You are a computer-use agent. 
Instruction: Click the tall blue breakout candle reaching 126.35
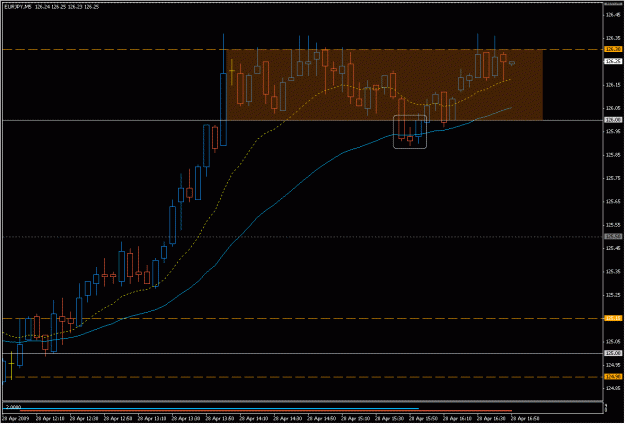[x=224, y=90]
